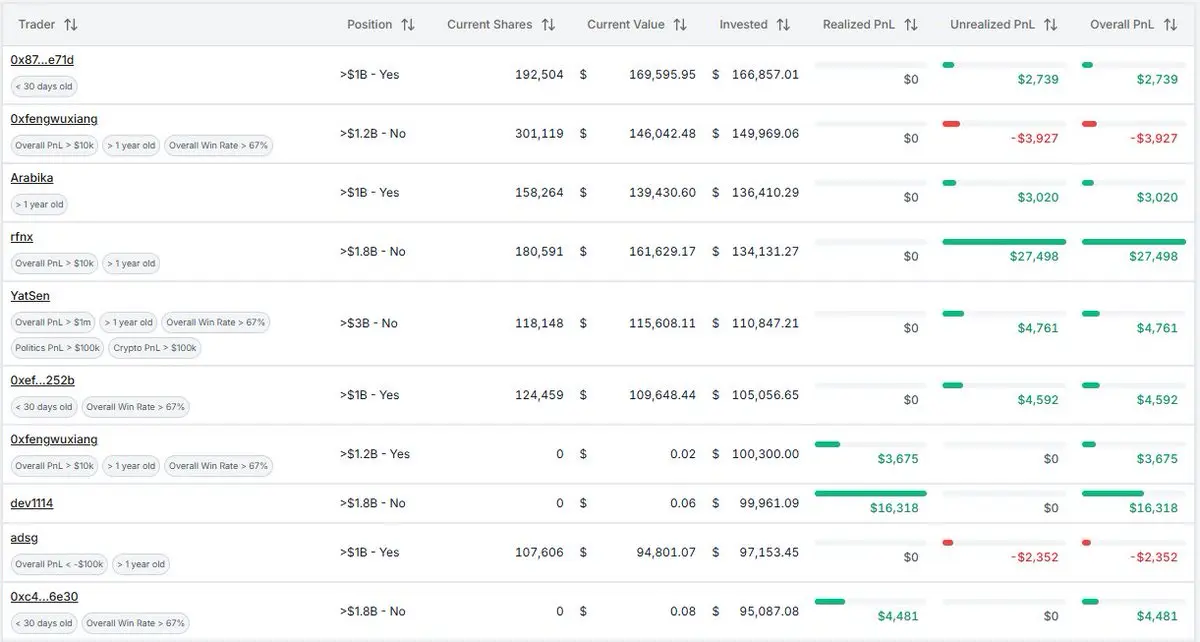Viewport: 1200px width, 642px height.
Task: Click shares value 107,606
Action: tap(539, 552)
